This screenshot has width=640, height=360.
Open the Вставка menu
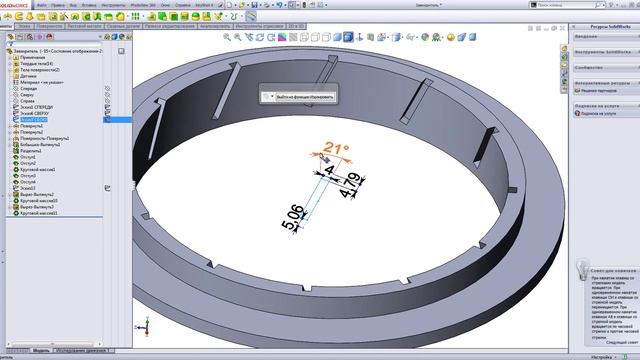[89, 5]
